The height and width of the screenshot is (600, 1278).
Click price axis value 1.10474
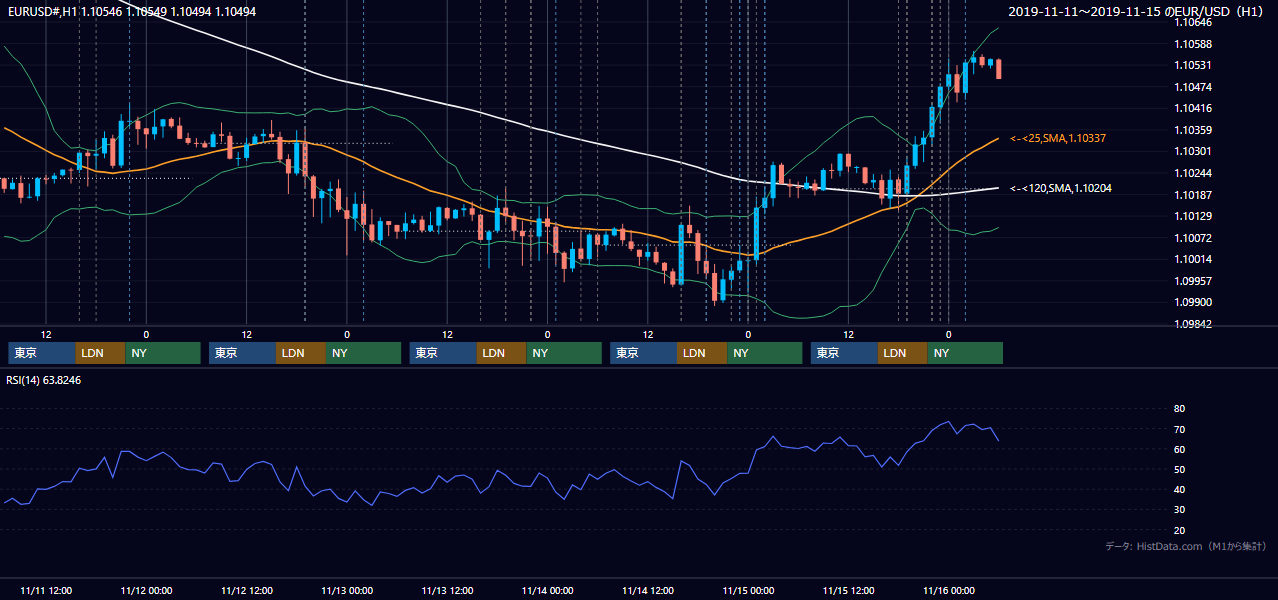tap(1193, 87)
